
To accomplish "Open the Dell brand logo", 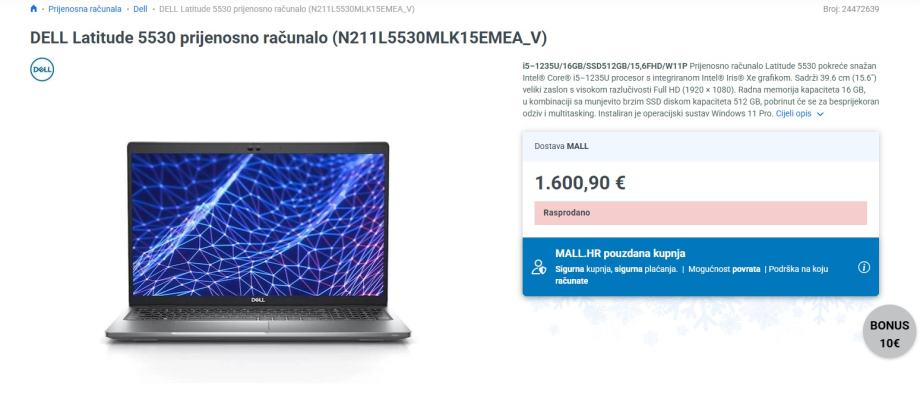I will (42, 69).
